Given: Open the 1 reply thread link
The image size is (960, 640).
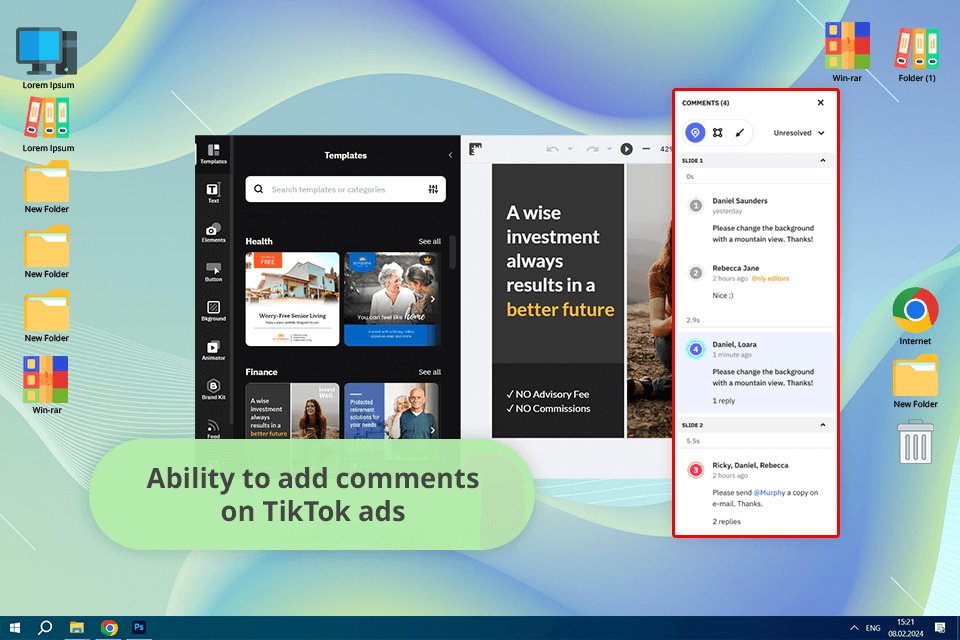Looking at the screenshot, I should (723, 400).
